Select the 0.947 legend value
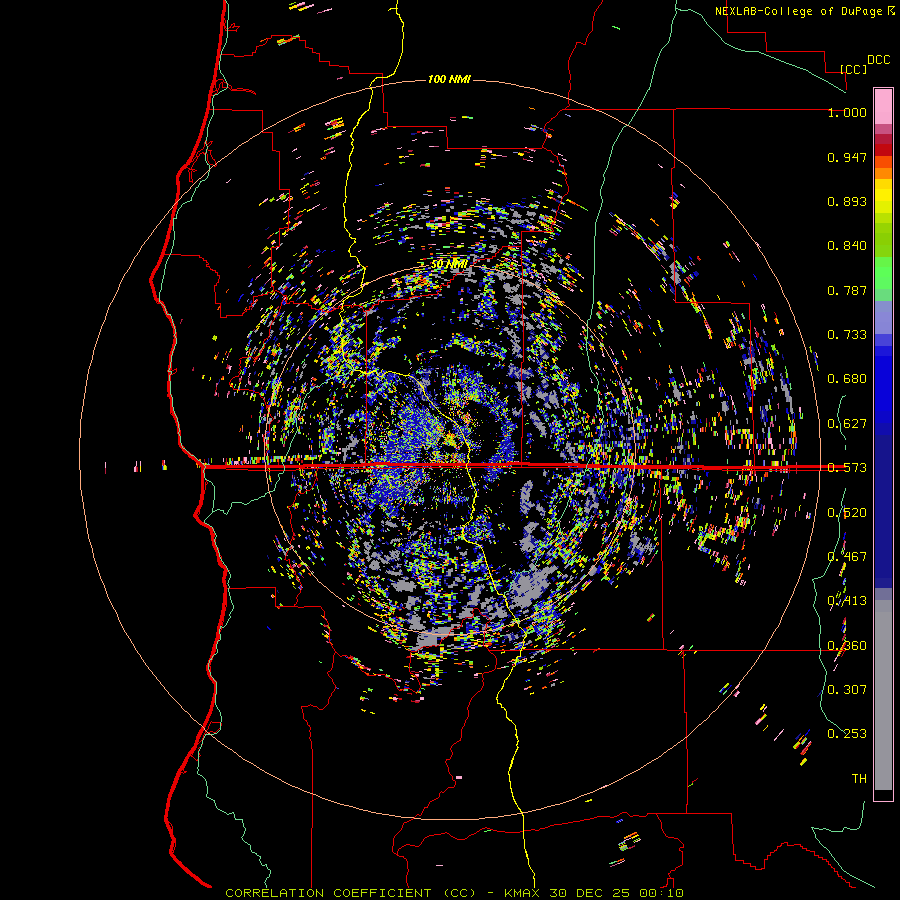The image size is (900, 900). [x=847, y=157]
